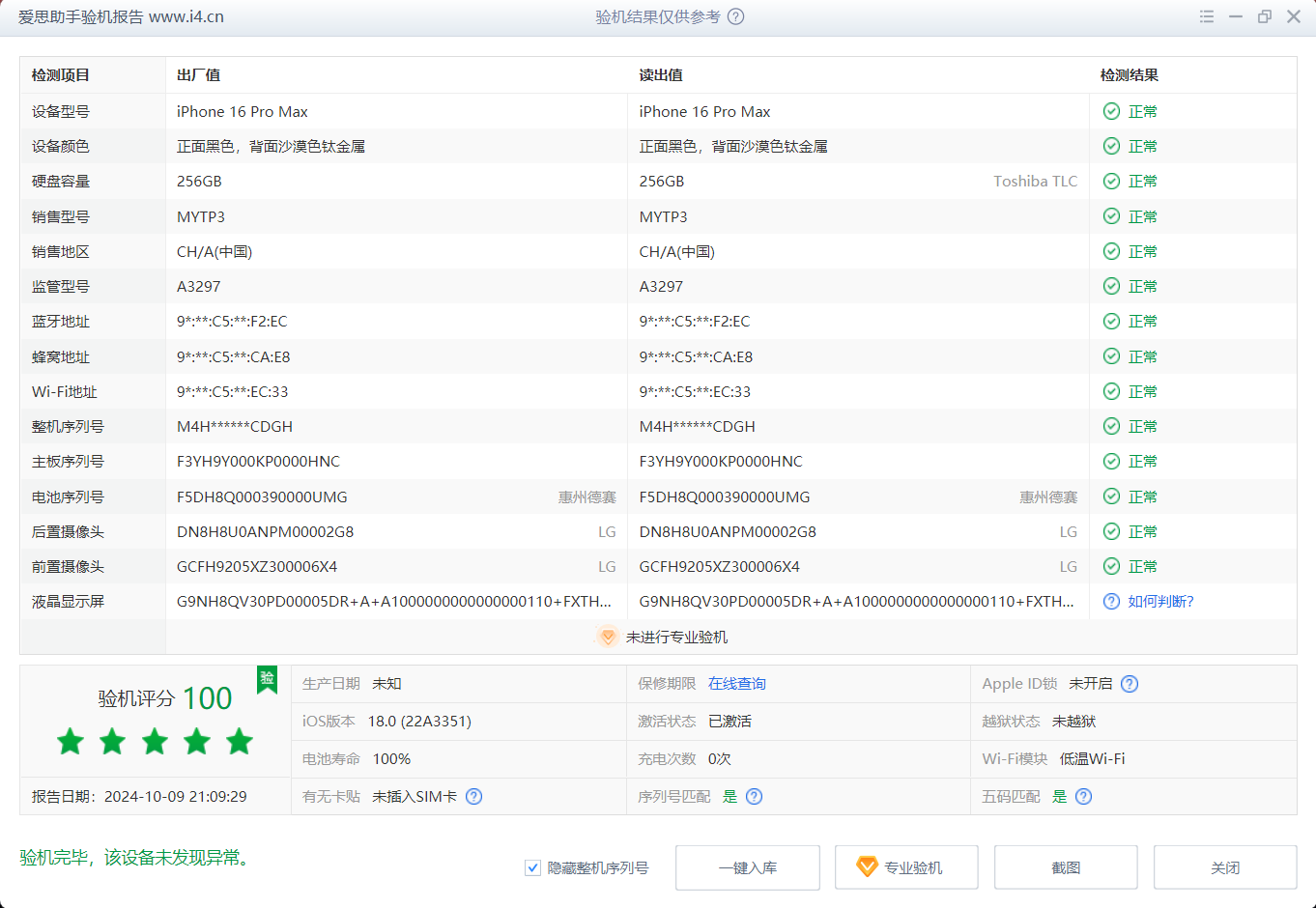Click the five-star rating display
This screenshot has width=1316, height=908.
(x=155, y=742)
